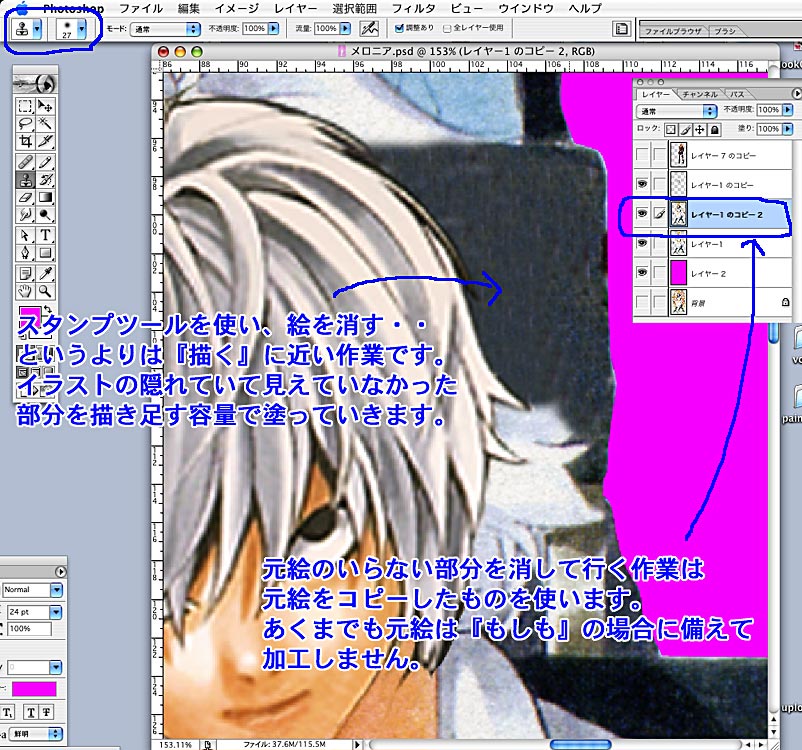Hide the レイヤー 2 layer eye
Image resolution: width=802 pixels, height=750 pixels.
[642, 273]
